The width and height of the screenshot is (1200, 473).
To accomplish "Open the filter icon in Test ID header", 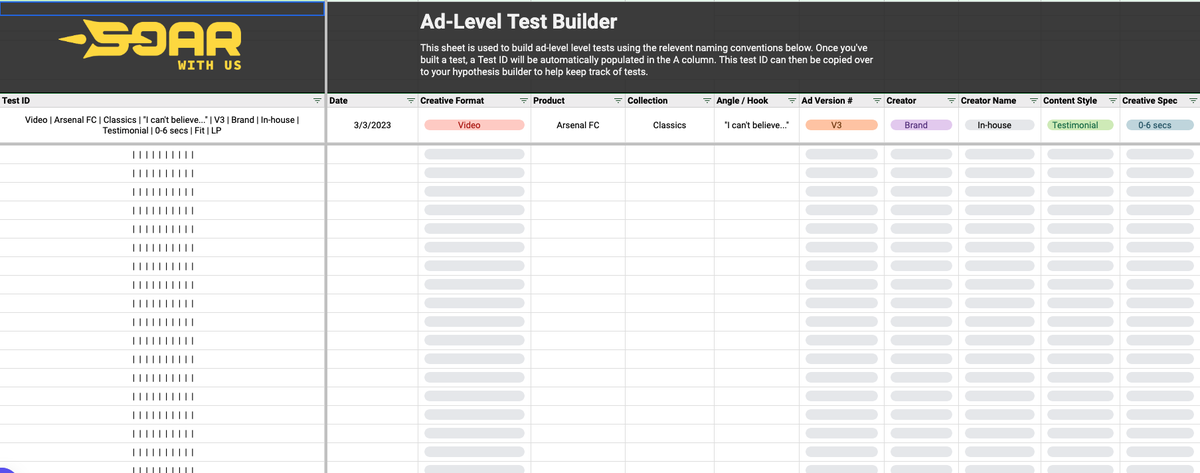I will tap(317, 101).
